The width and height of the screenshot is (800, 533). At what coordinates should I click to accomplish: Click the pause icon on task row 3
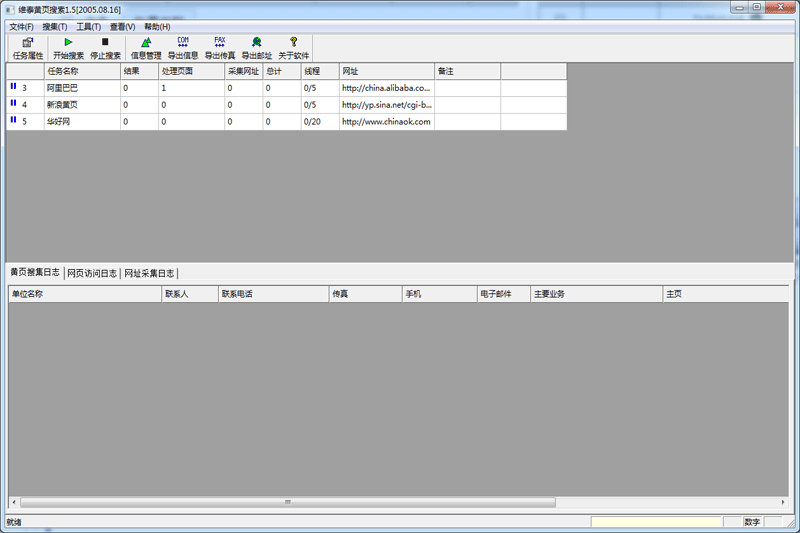coord(13,87)
